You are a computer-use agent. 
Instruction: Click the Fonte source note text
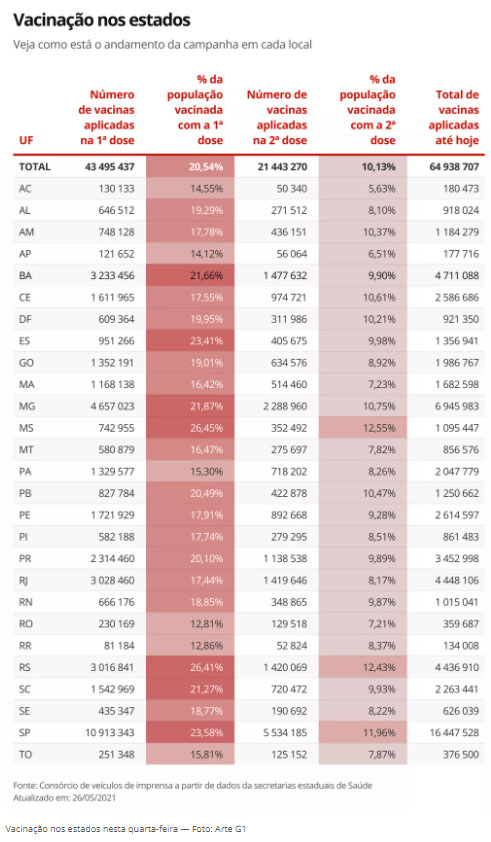click(x=192, y=785)
